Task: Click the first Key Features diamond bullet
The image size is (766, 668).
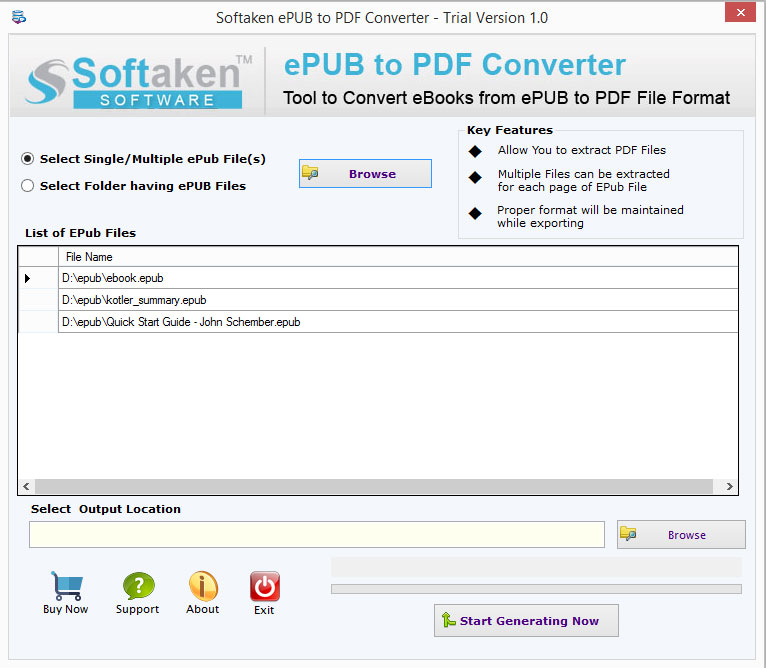Action: coord(475,151)
